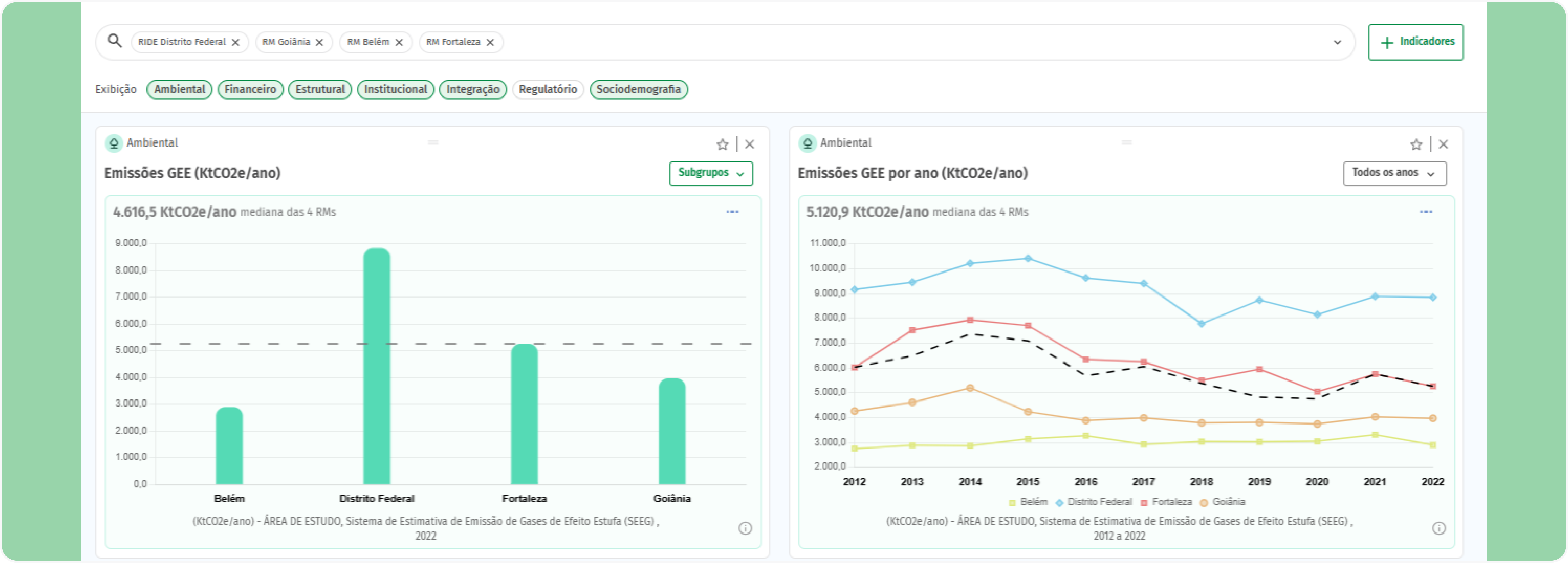
Task: Click the Ambiental tree icon on yearly emissions card
Action: tap(807, 143)
